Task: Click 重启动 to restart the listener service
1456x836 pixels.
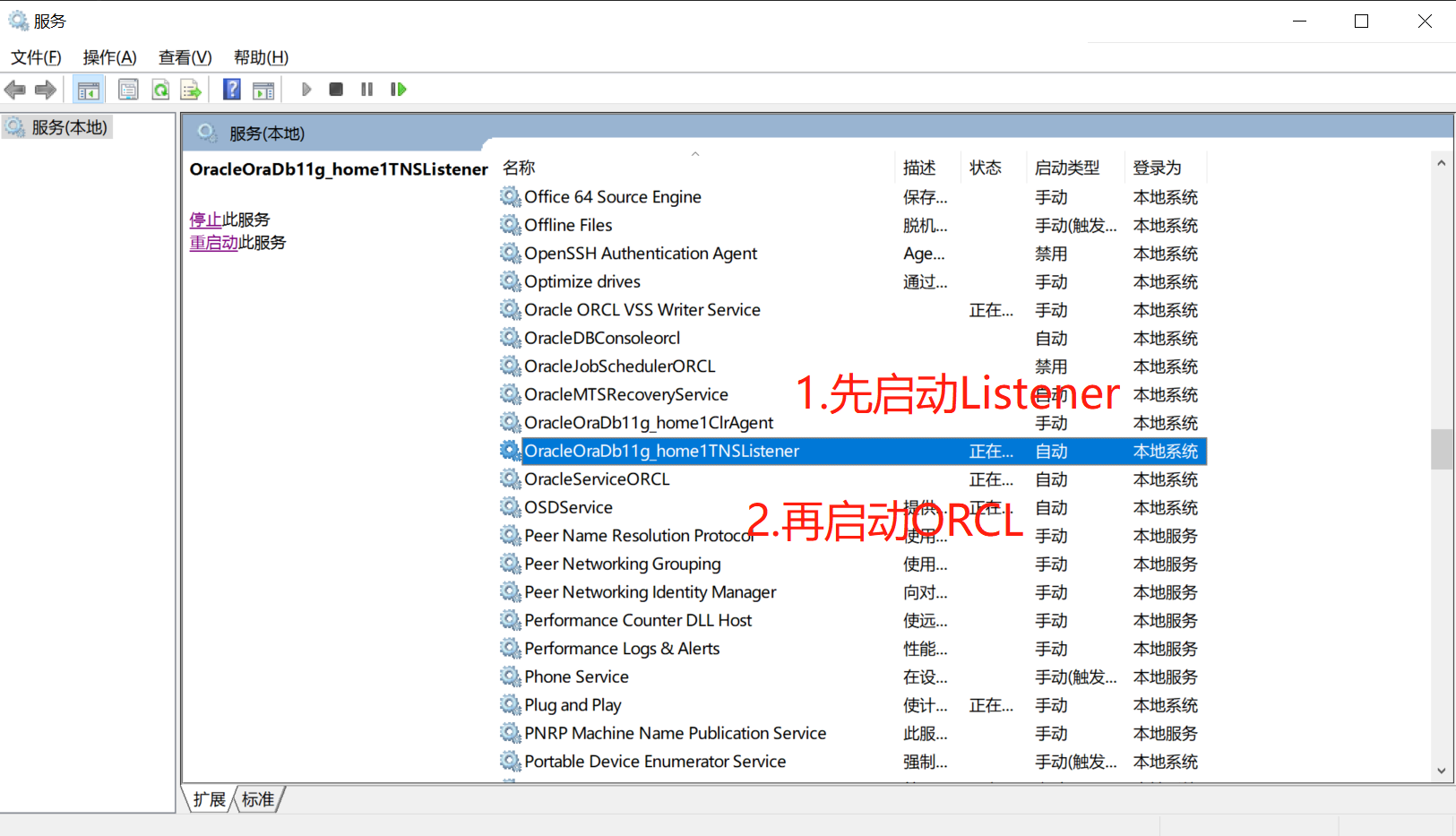Action: pos(213,242)
